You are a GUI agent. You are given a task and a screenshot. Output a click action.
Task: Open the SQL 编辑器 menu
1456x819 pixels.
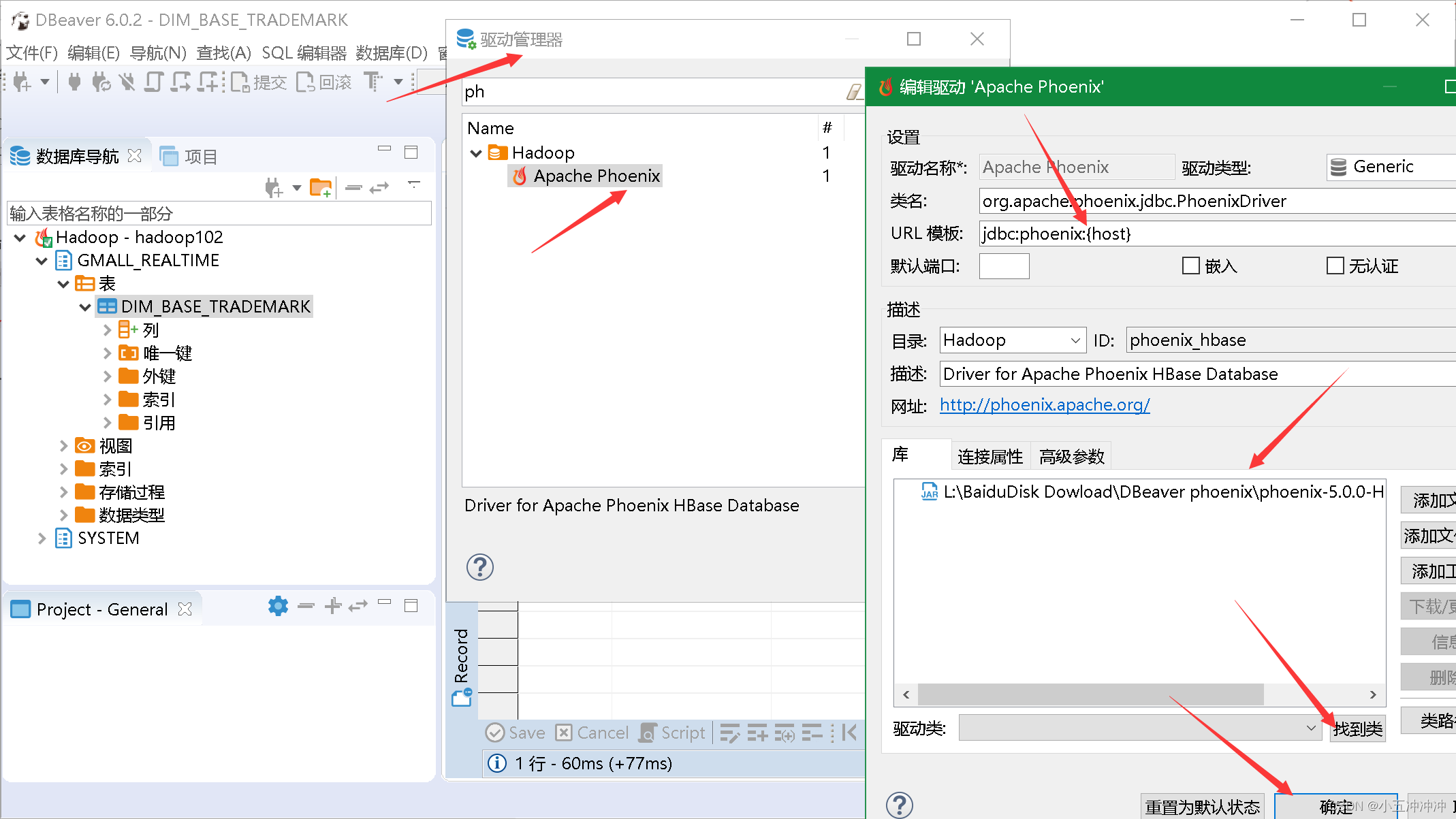304,52
